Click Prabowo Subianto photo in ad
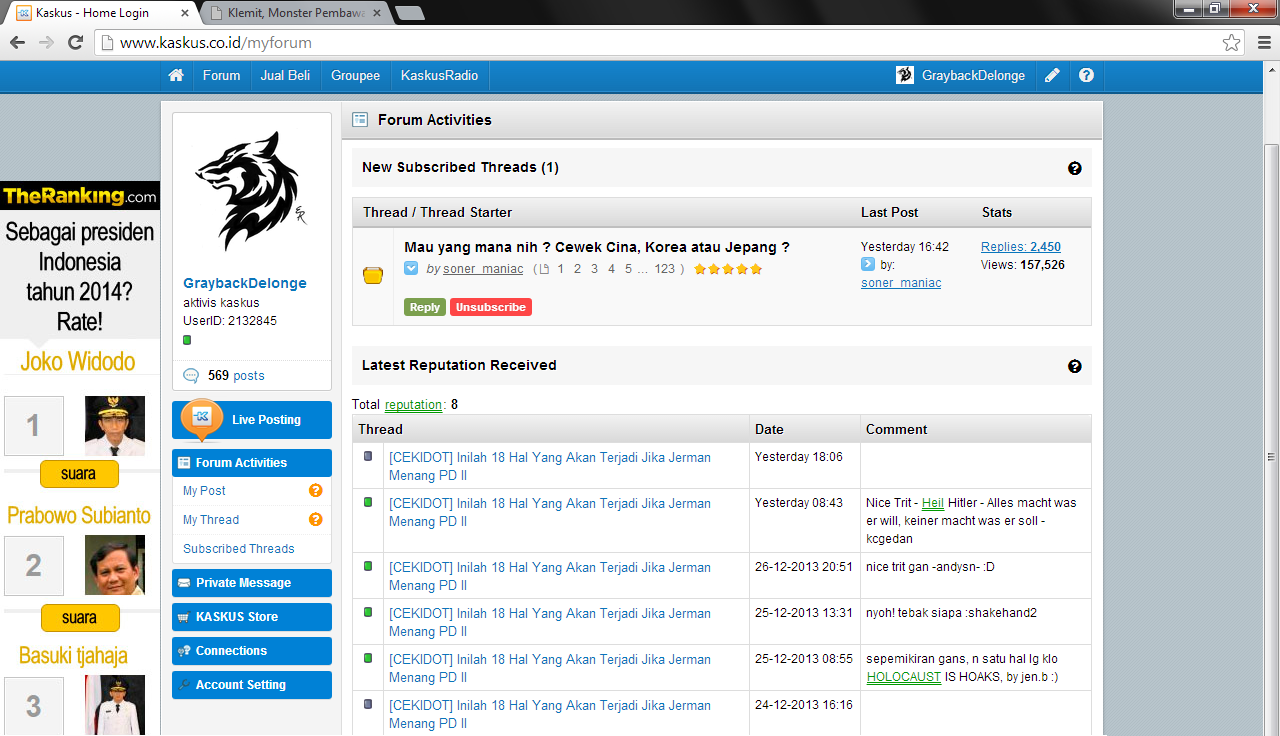 pos(115,565)
